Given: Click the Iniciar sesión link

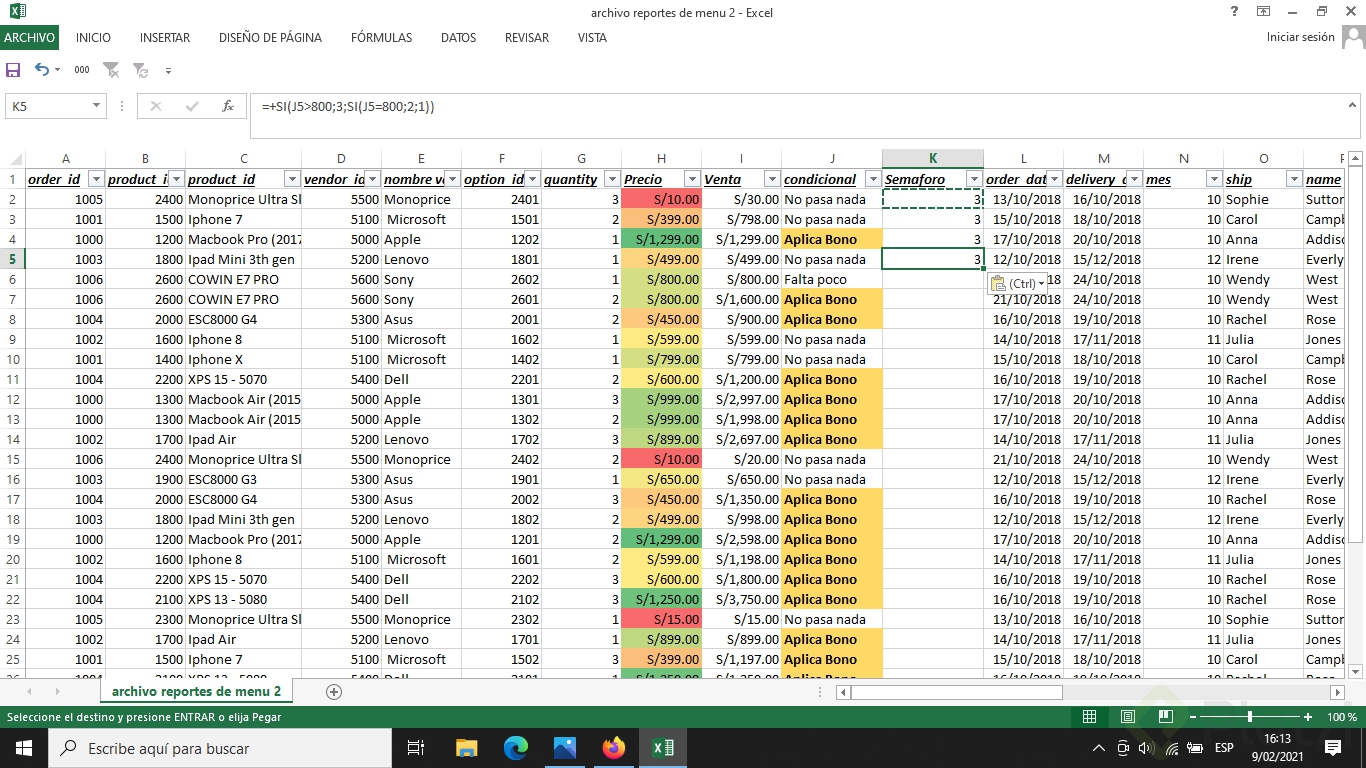Looking at the screenshot, I should 1300,38.
